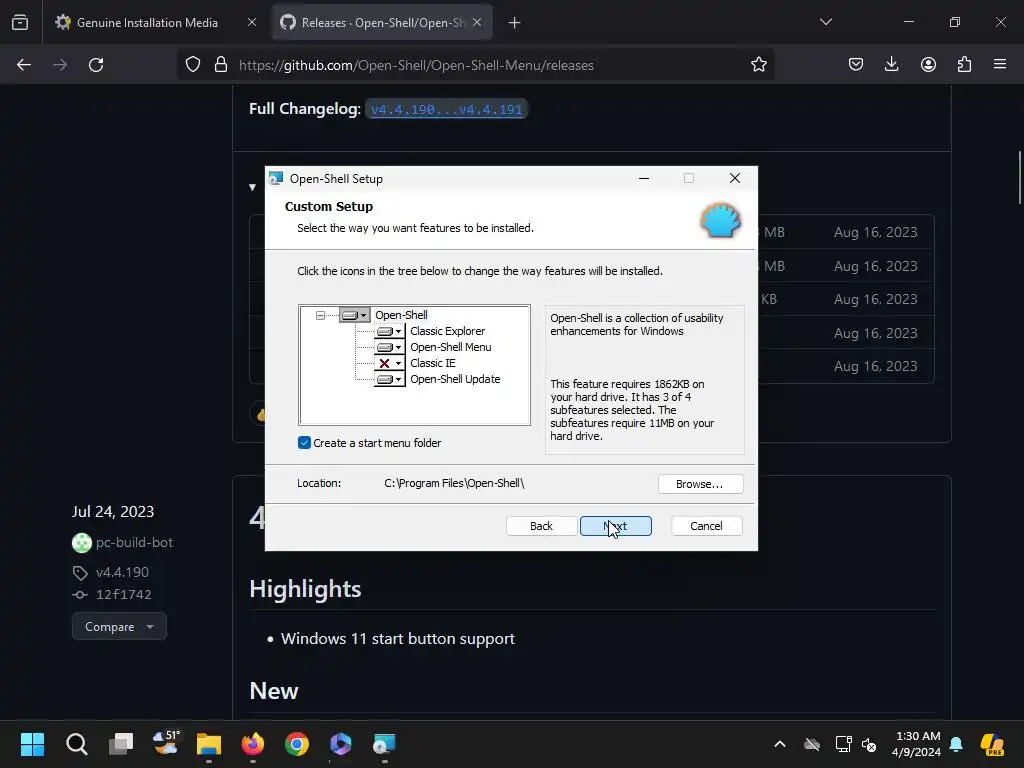1024x768 pixels.
Task: Open Copilot preview tray icon
Action: coord(992,744)
